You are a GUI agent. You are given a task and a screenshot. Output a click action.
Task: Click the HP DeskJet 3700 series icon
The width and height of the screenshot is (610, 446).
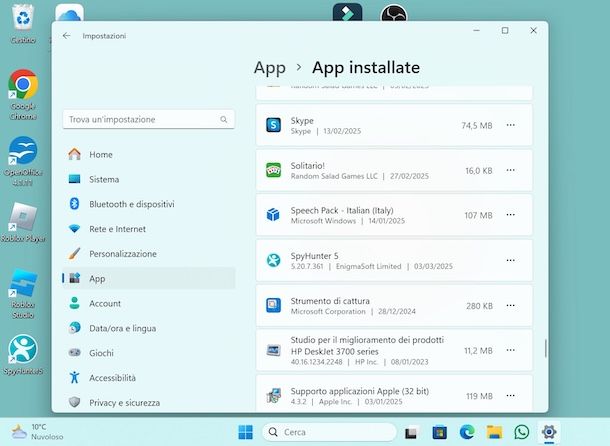[x=273, y=350]
